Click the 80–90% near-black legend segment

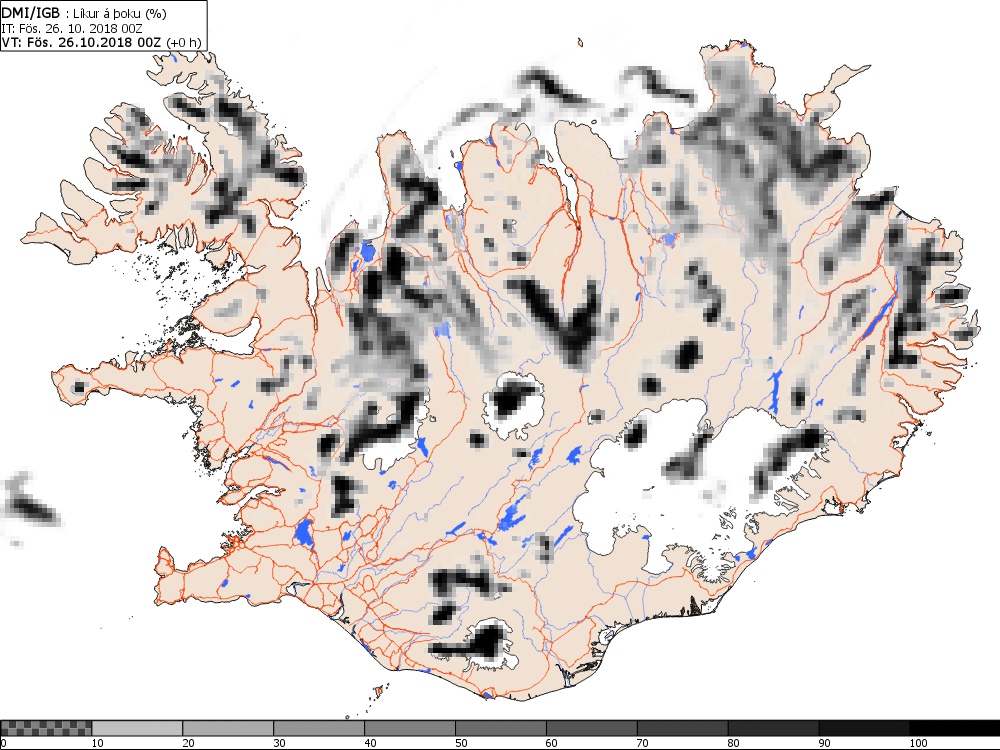[x=773, y=728]
